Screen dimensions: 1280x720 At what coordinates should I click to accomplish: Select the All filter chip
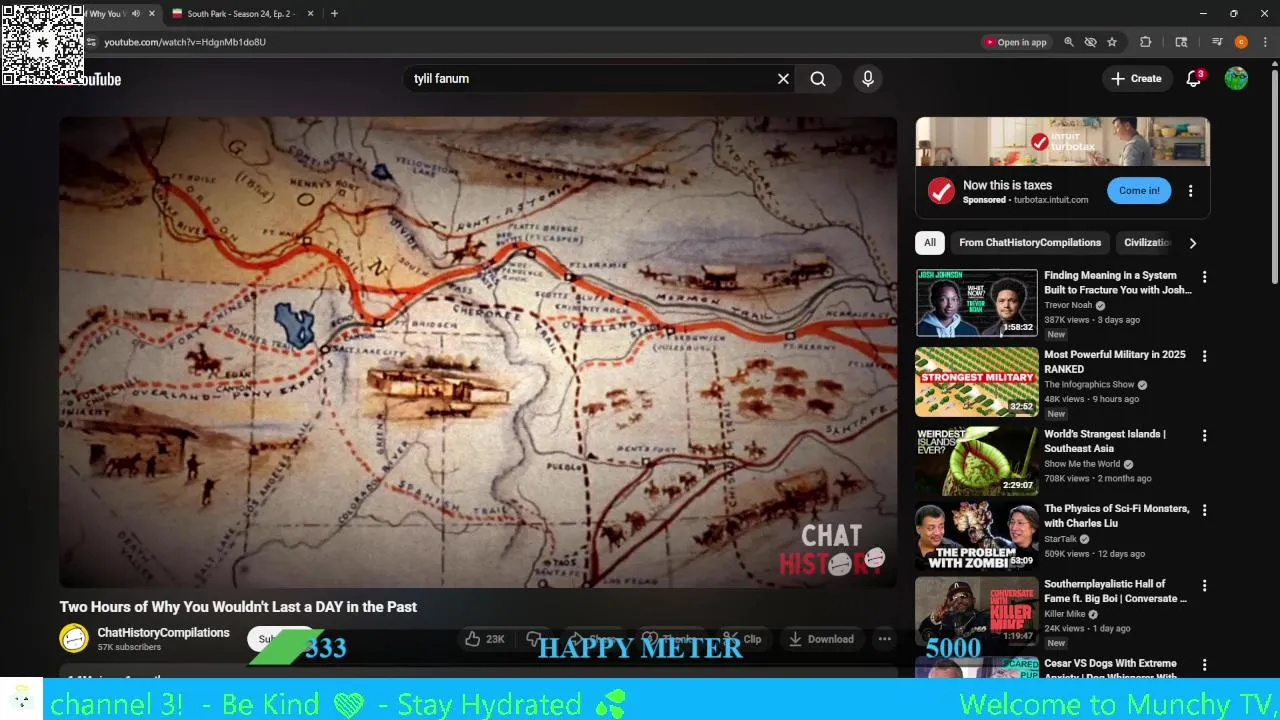pyautogui.click(x=930, y=242)
